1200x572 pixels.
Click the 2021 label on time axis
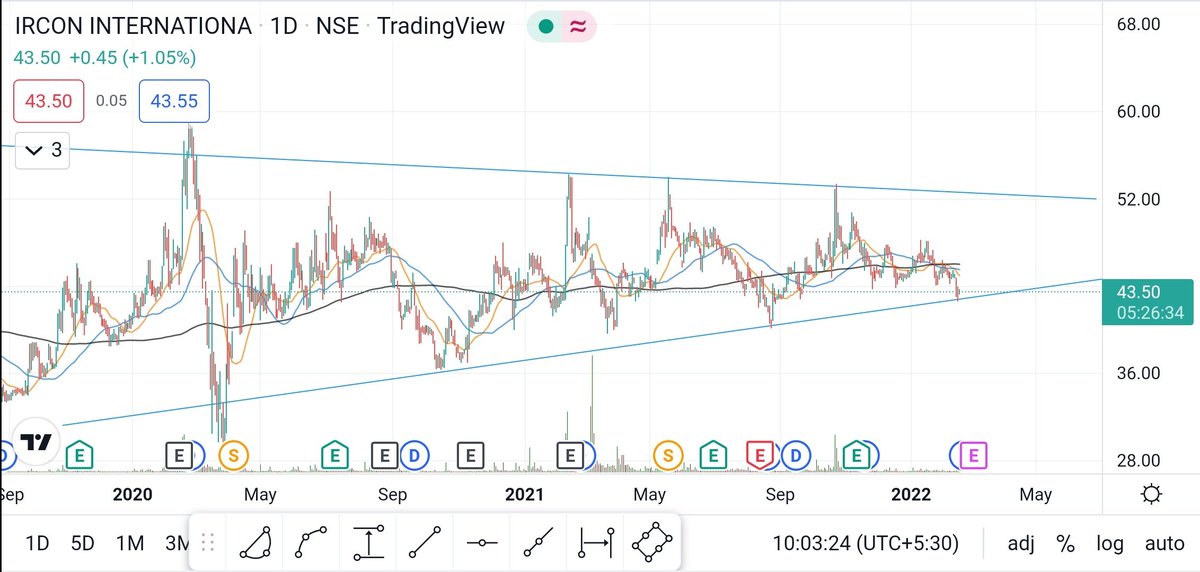[x=524, y=494]
